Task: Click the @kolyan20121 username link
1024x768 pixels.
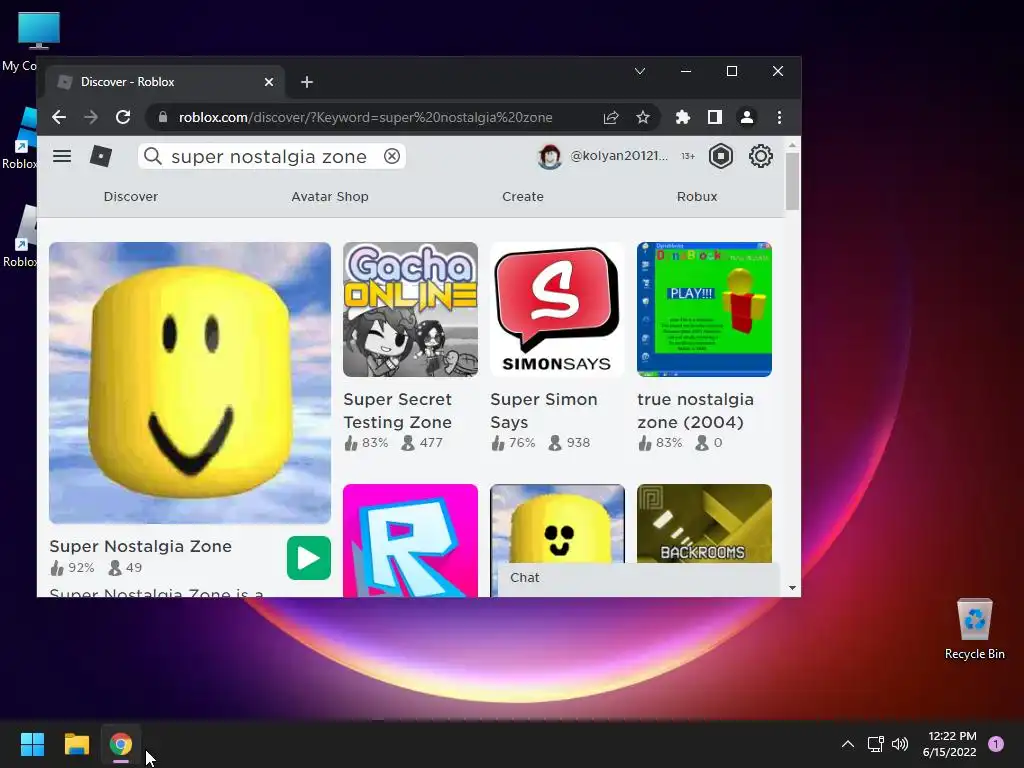Action: coord(619,155)
